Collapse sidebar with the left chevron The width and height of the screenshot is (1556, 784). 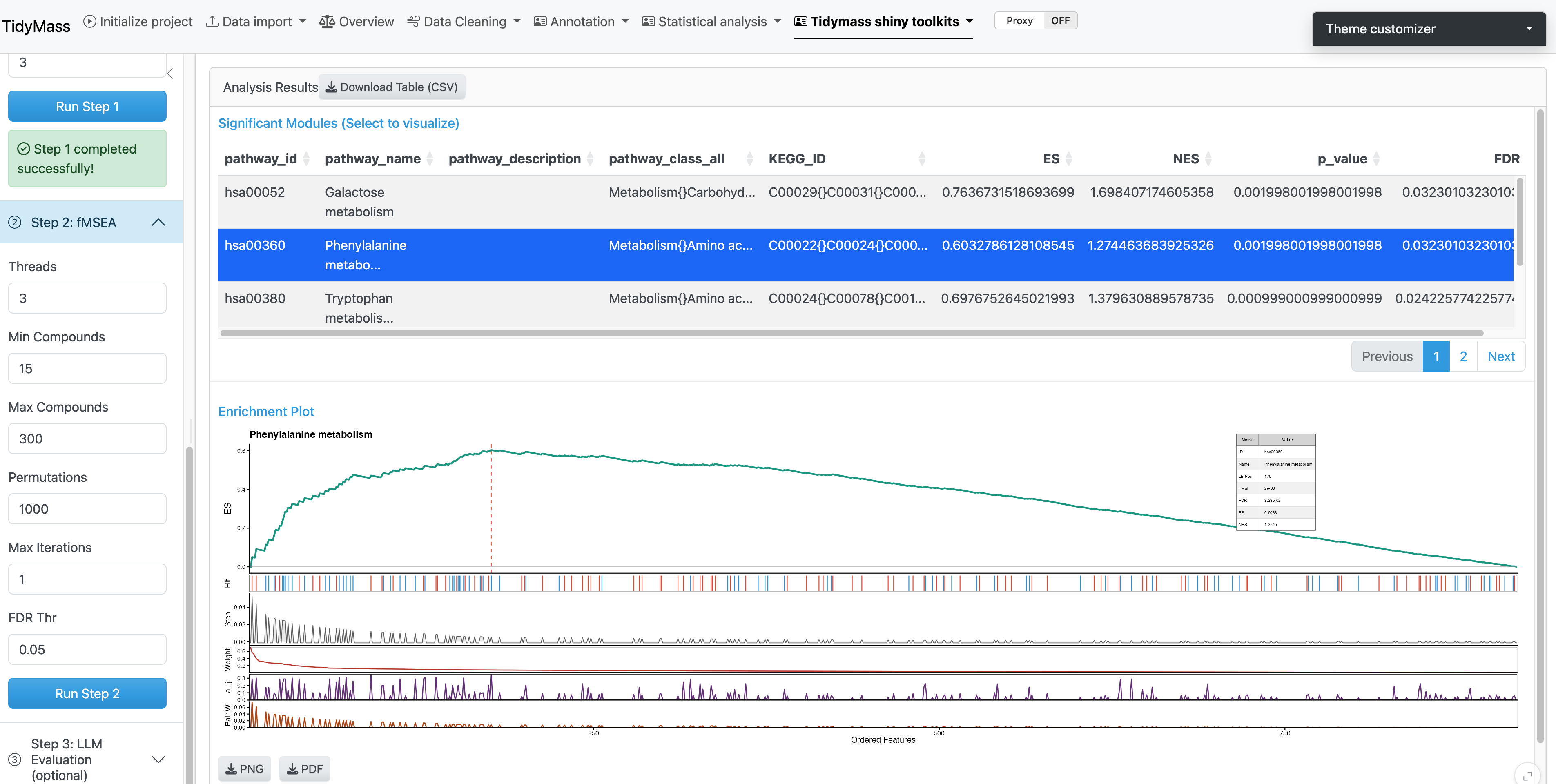coord(170,73)
